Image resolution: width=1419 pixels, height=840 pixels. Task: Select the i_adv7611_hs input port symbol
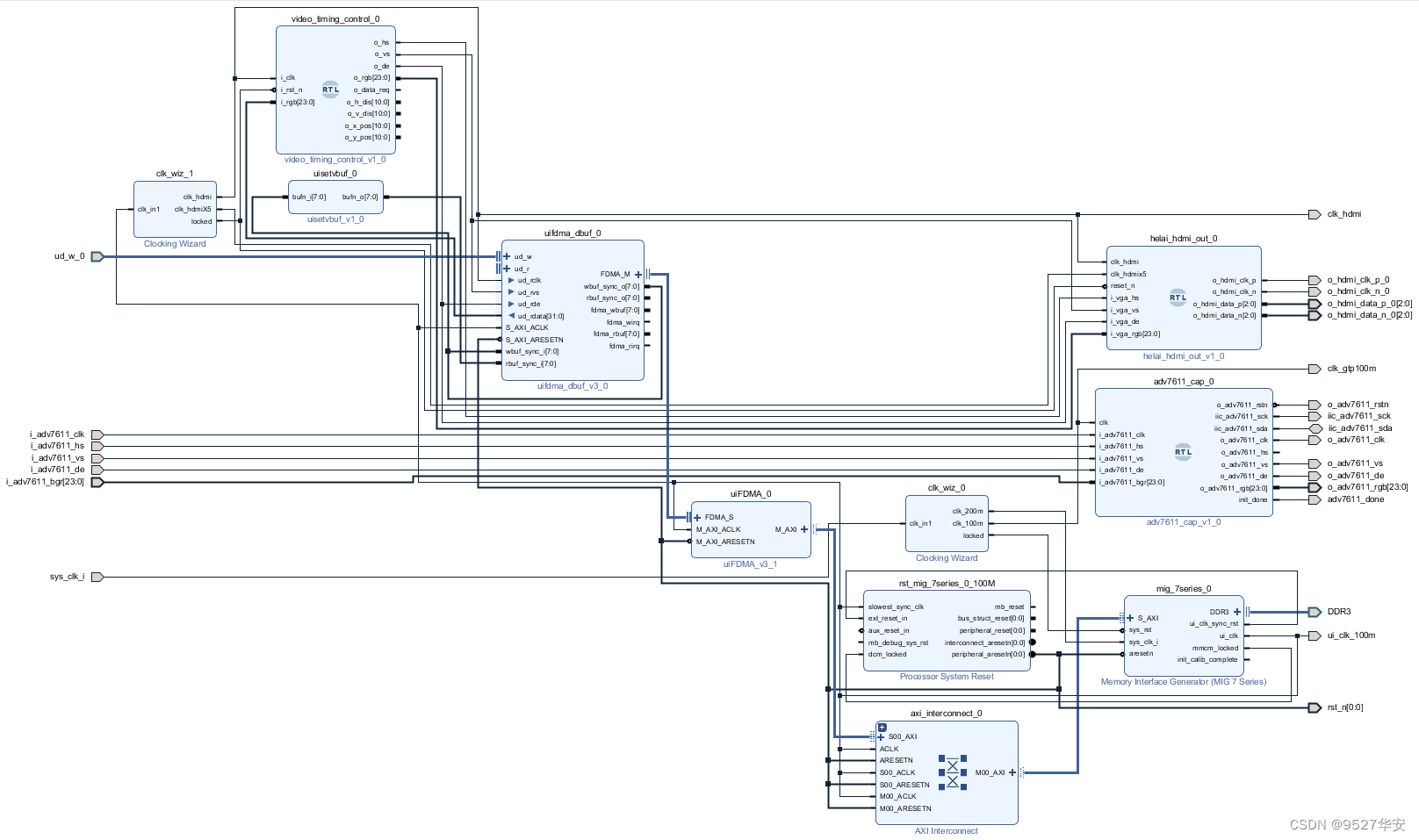[x=97, y=446]
